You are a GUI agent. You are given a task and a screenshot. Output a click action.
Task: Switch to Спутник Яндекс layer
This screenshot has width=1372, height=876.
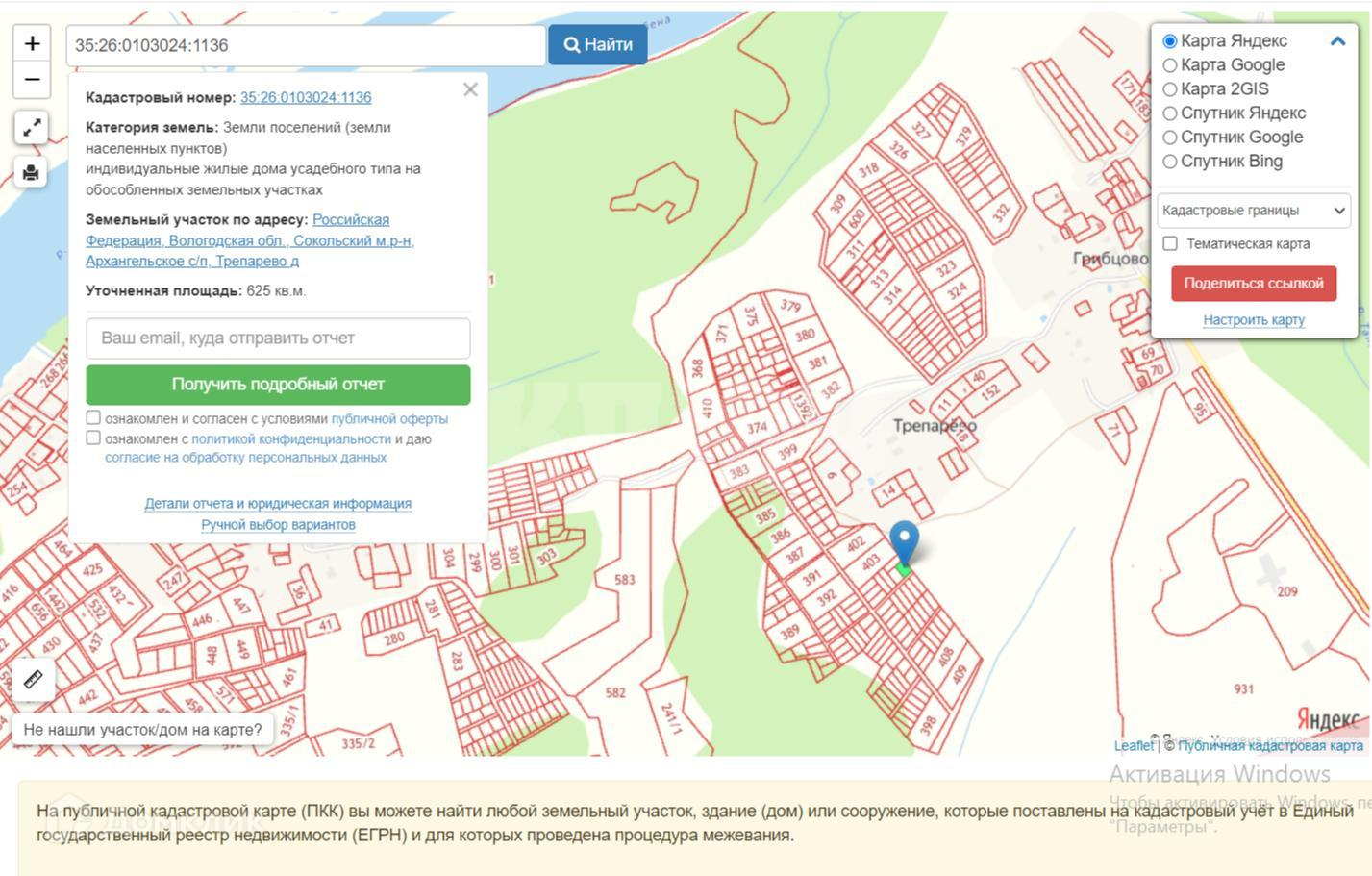click(1170, 113)
